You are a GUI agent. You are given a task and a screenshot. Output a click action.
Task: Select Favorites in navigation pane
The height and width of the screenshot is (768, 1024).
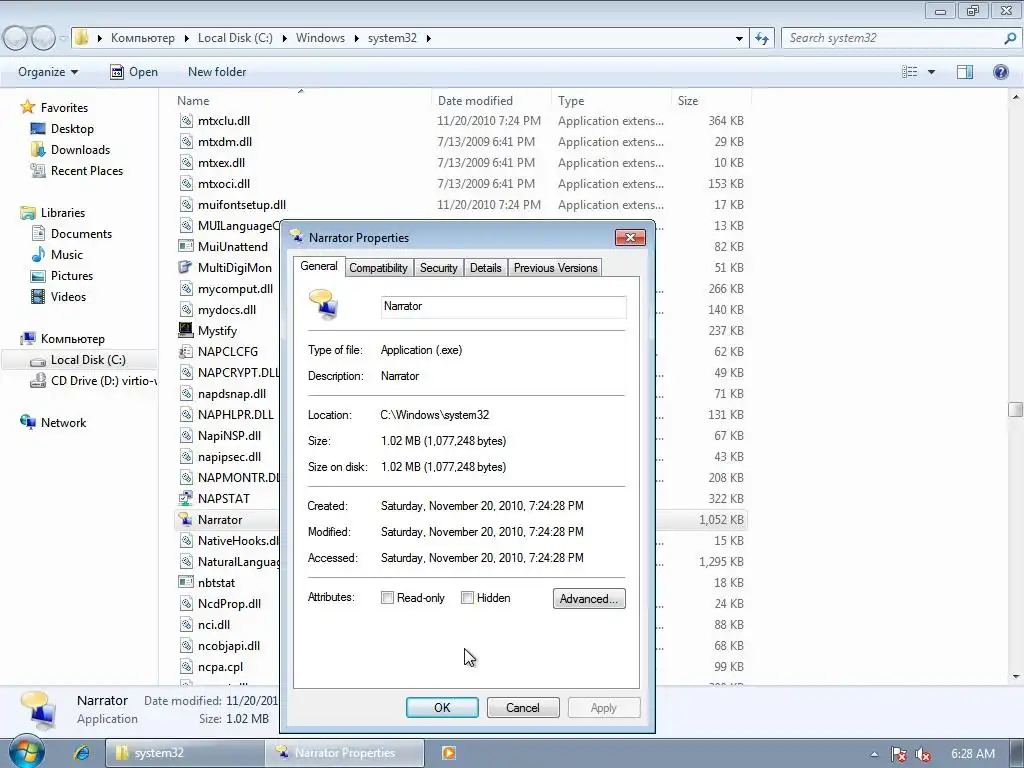63,108
